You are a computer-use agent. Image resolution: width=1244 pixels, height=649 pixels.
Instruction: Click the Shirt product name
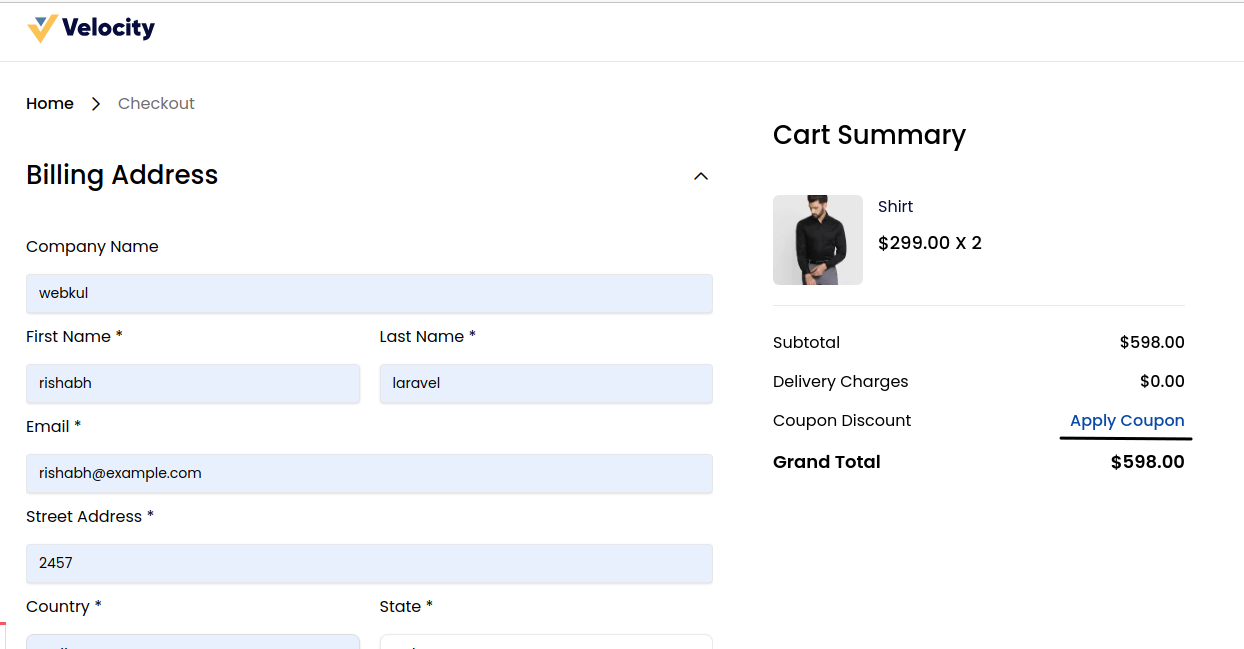(895, 206)
